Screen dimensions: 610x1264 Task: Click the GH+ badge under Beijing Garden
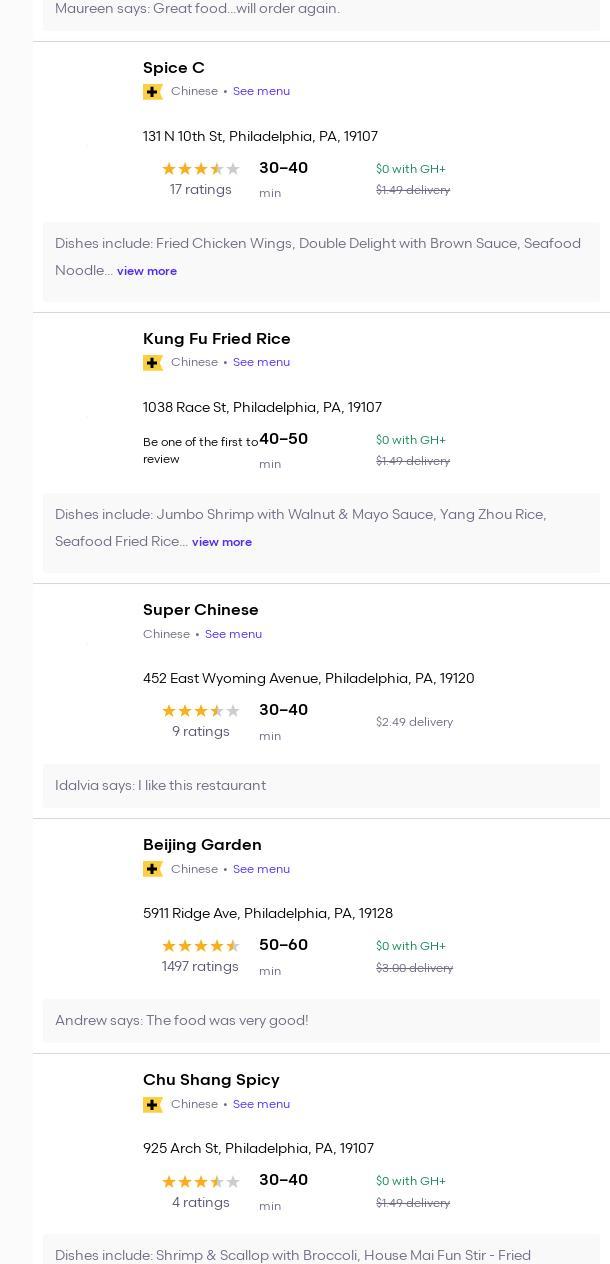click(153, 869)
